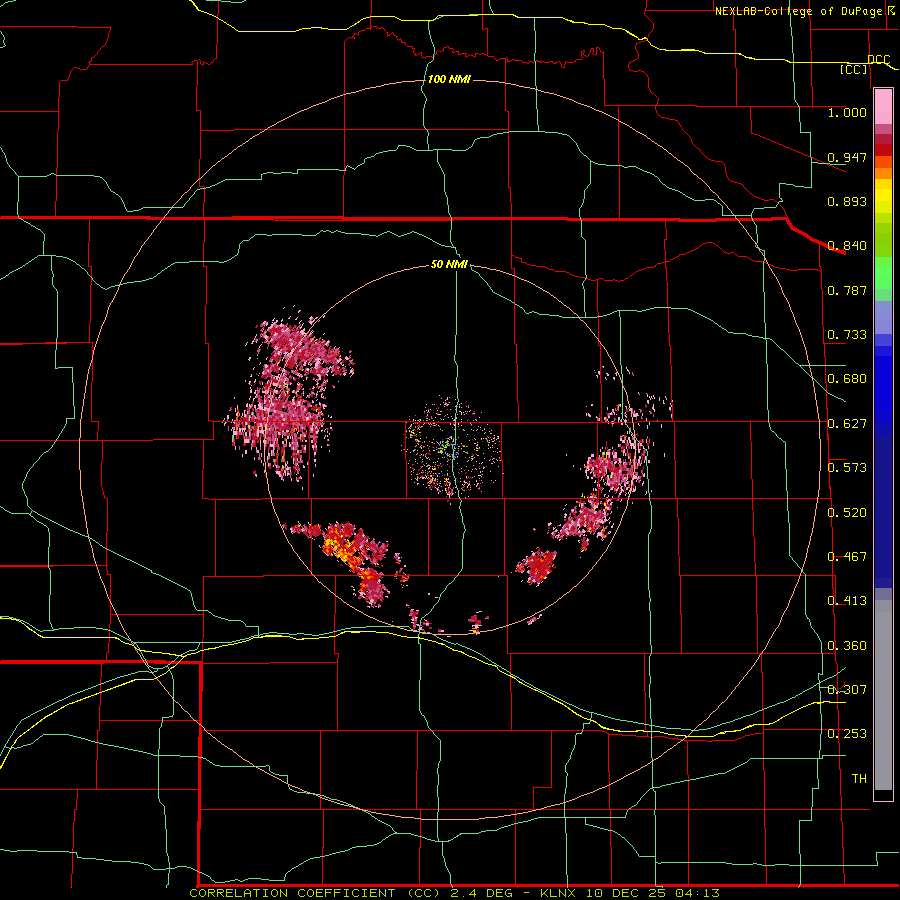Select the 0.307 legend value

click(847, 689)
